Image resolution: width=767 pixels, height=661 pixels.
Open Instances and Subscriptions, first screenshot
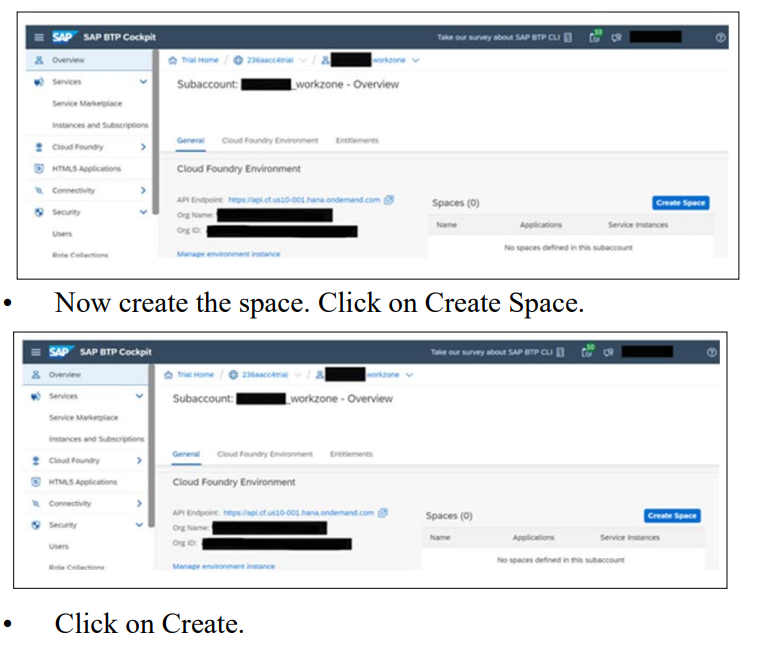(x=100, y=125)
